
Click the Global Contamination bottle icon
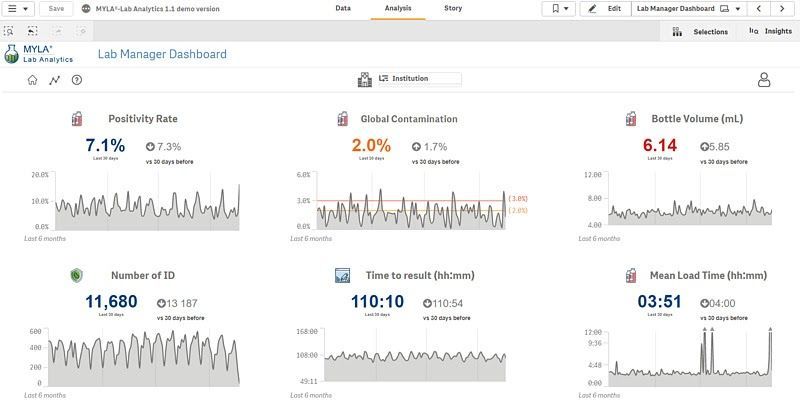[342, 119]
